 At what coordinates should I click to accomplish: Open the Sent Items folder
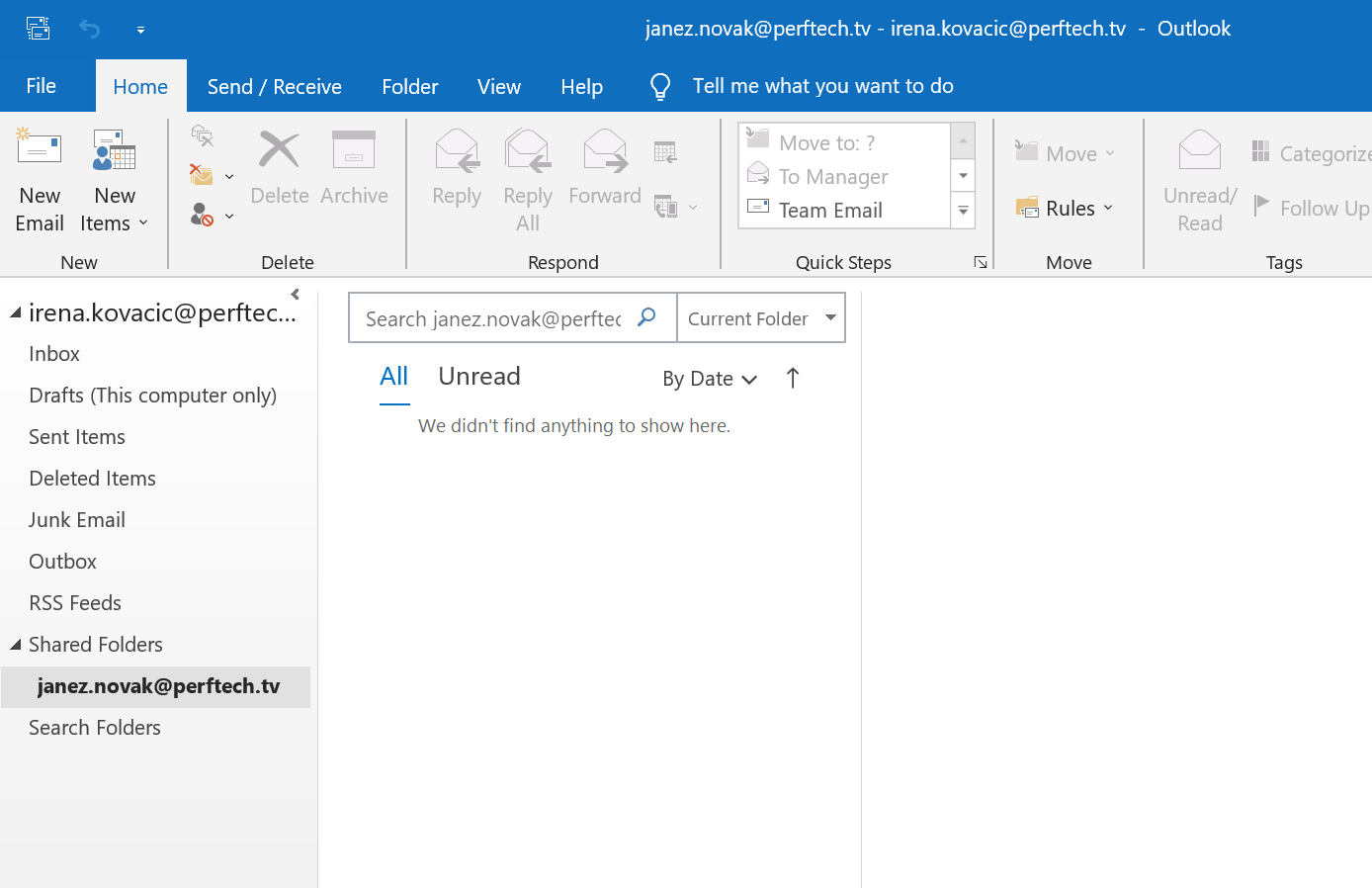tap(77, 437)
